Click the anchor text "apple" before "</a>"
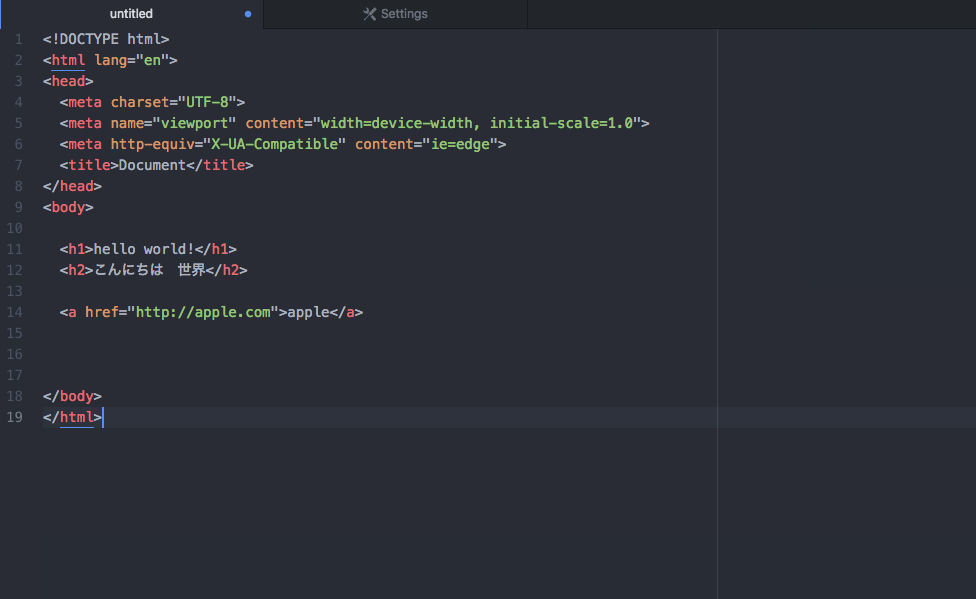The height and width of the screenshot is (599, 976). point(308,313)
